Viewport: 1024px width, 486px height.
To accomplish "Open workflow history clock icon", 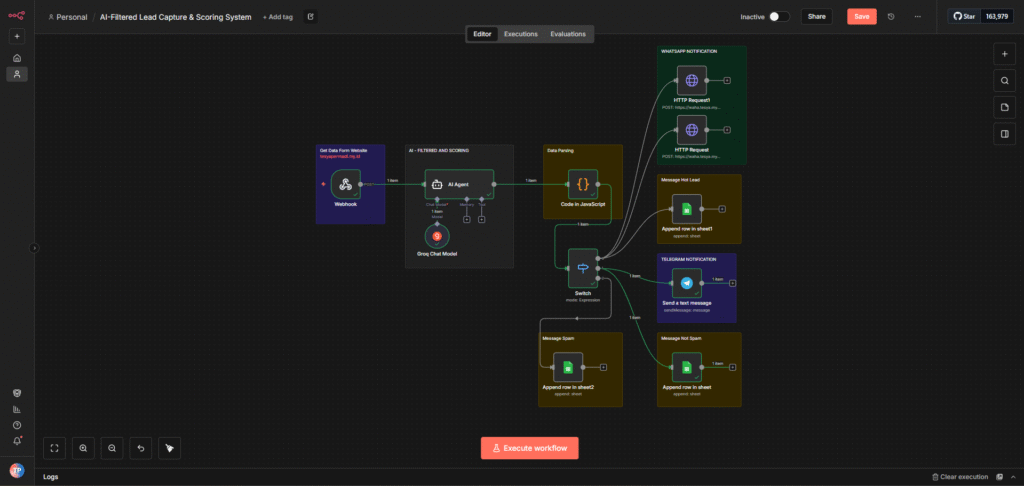I will tap(891, 17).
